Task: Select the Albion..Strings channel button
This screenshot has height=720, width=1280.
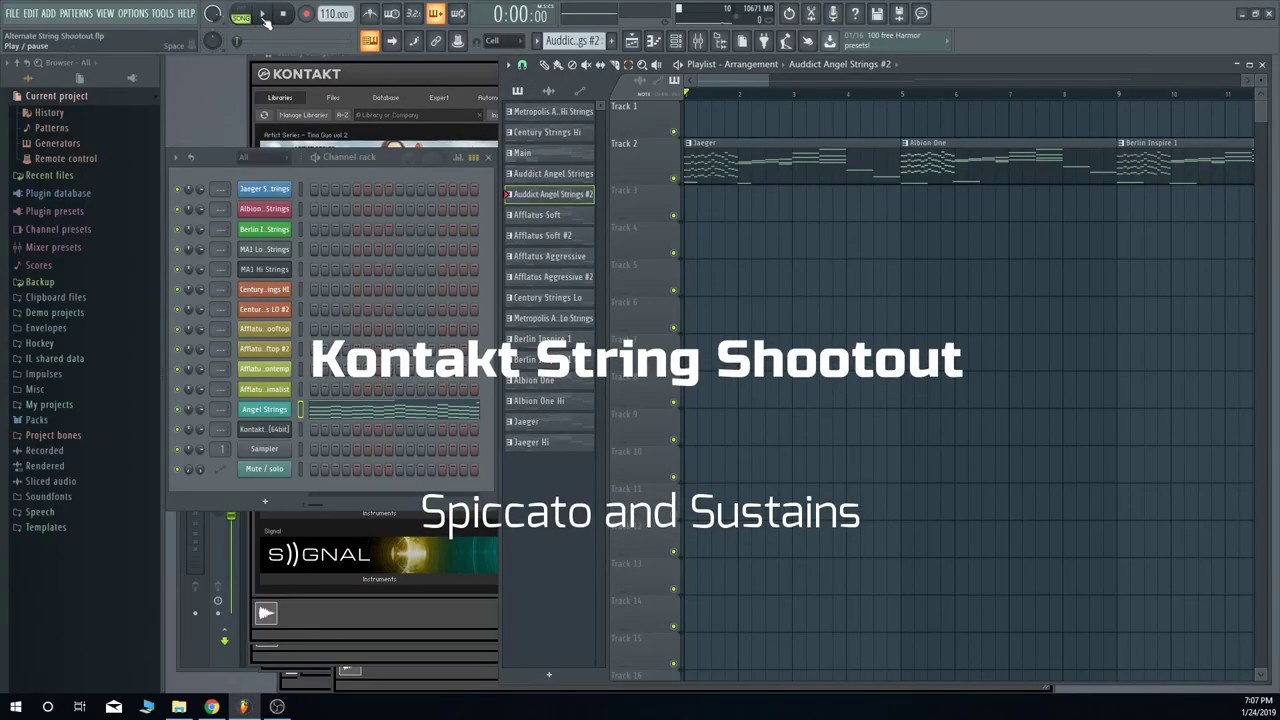Action: coord(264,209)
